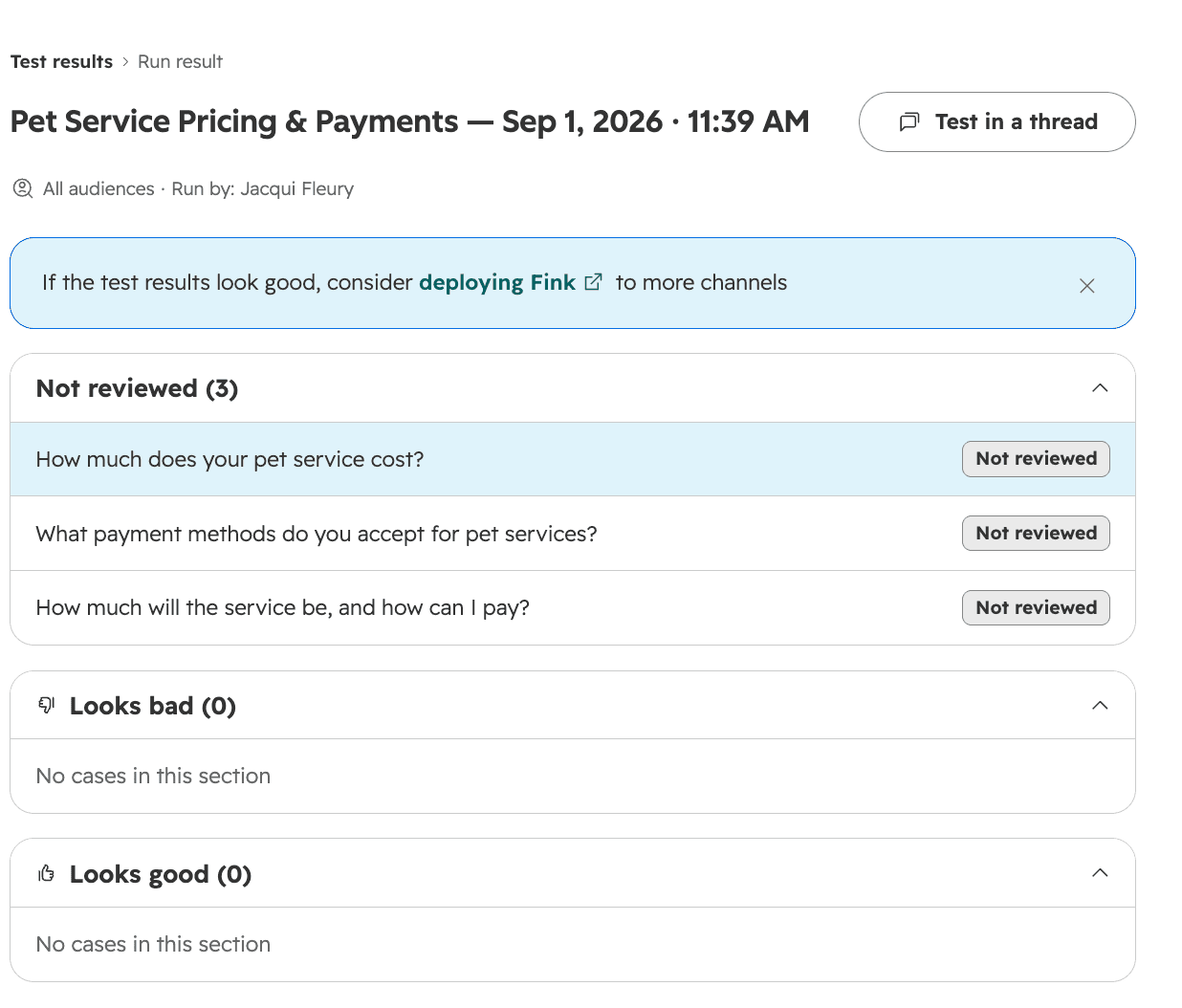
Task: Open the 'How much does your pet service cost?' case
Action: pos(573,459)
